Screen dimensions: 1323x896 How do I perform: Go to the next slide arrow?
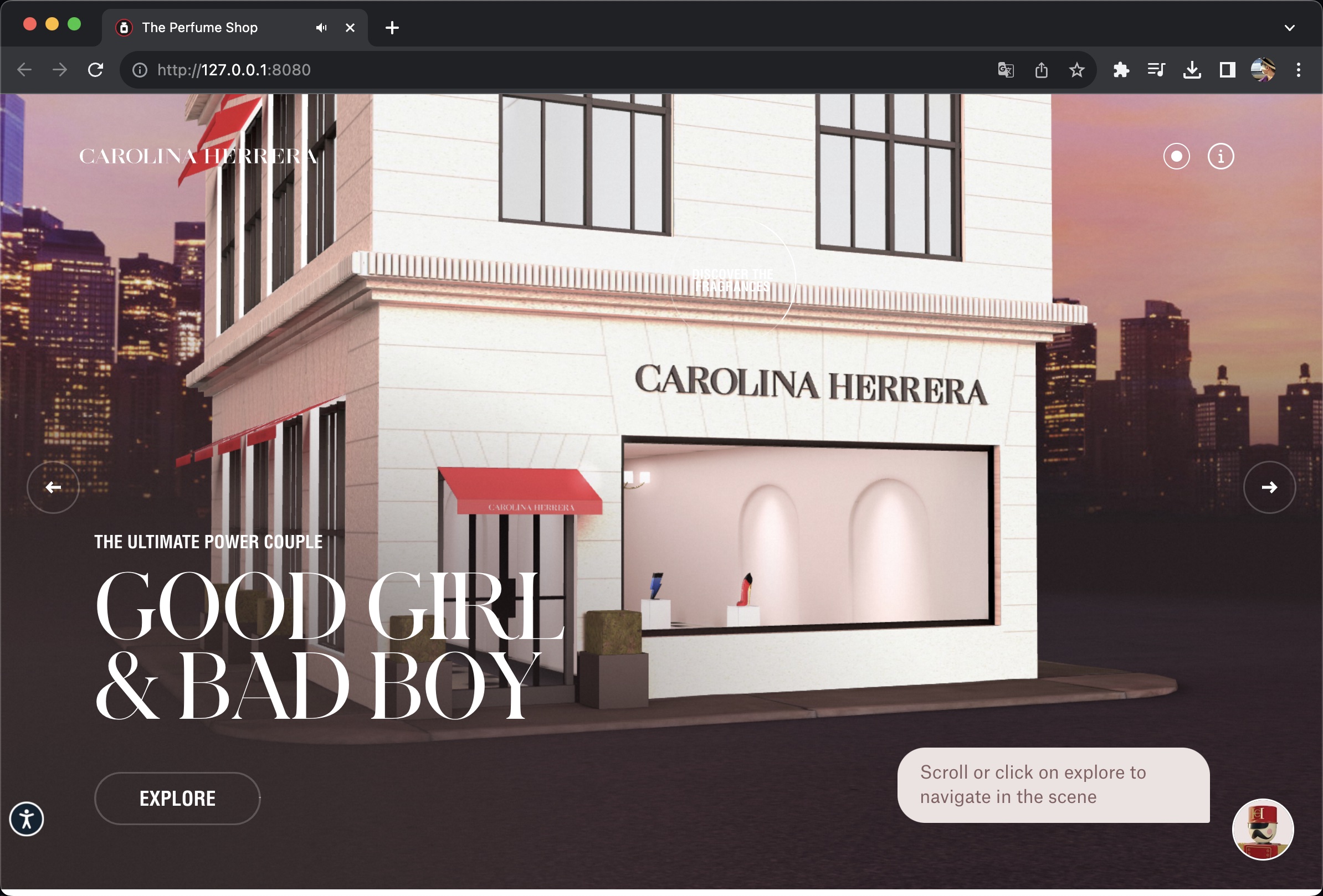[1269, 487]
